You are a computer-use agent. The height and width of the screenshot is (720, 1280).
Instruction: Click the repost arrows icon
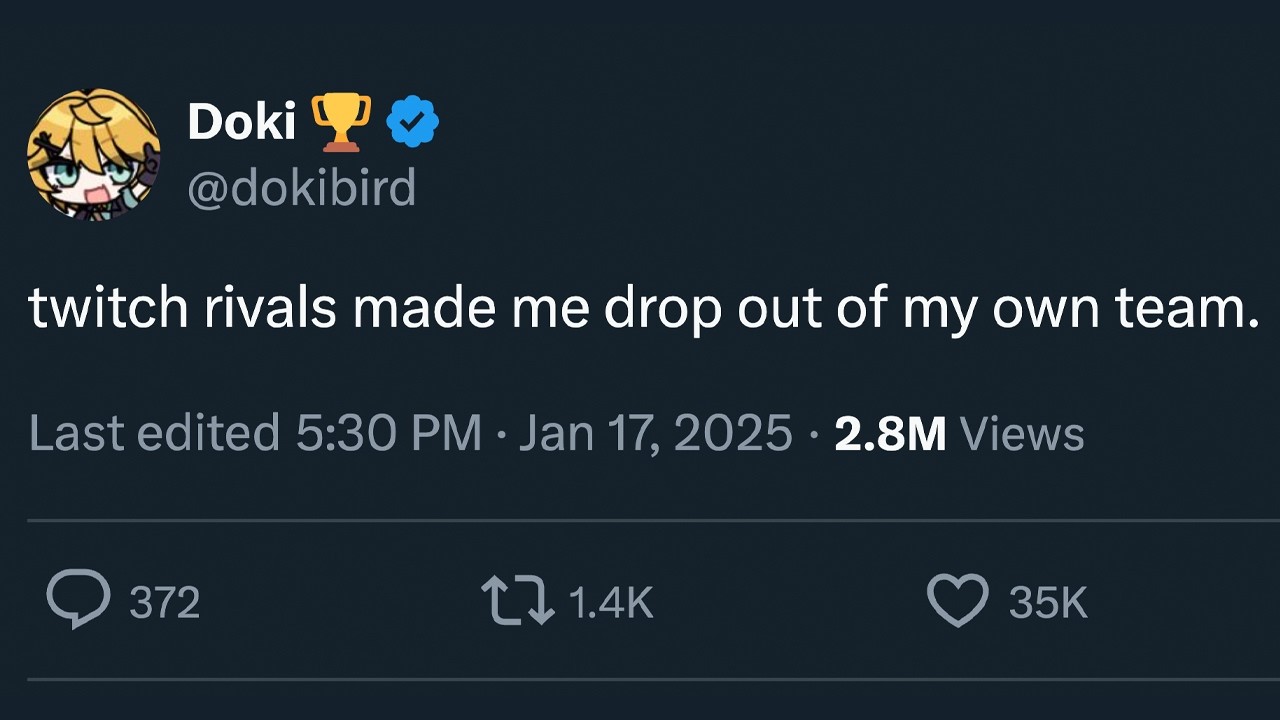click(x=517, y=601)
